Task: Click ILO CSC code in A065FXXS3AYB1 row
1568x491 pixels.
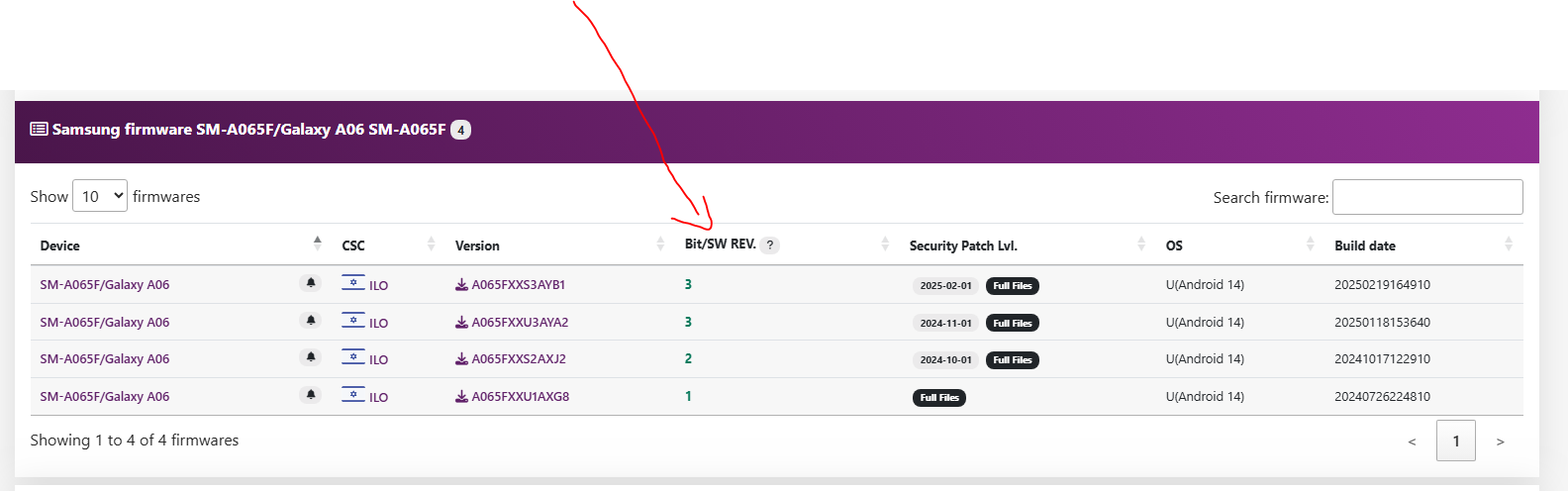Action: [378, 285]
